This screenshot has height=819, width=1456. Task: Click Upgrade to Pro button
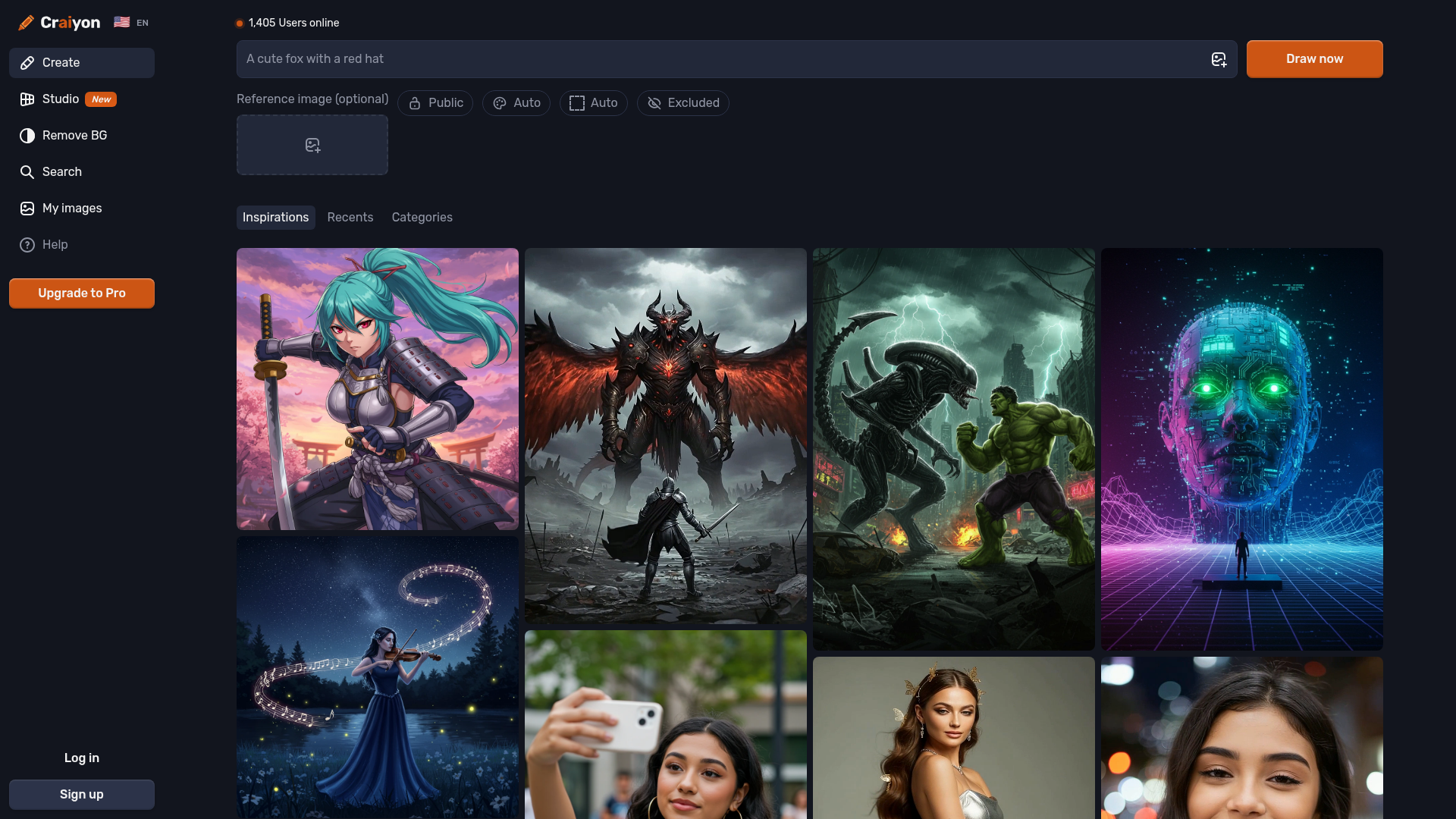click(x=82, y=293)
